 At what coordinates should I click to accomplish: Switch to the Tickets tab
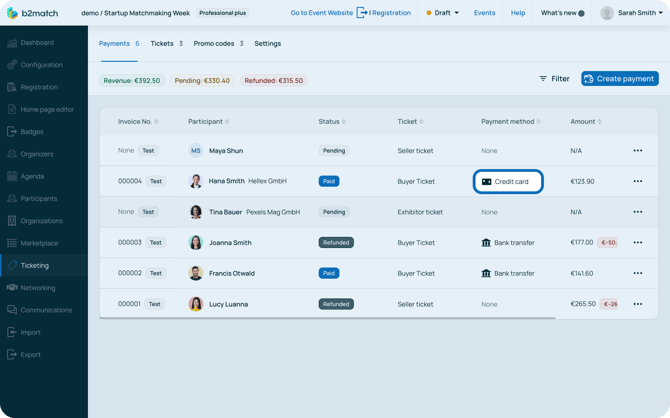tap(165, 44)
